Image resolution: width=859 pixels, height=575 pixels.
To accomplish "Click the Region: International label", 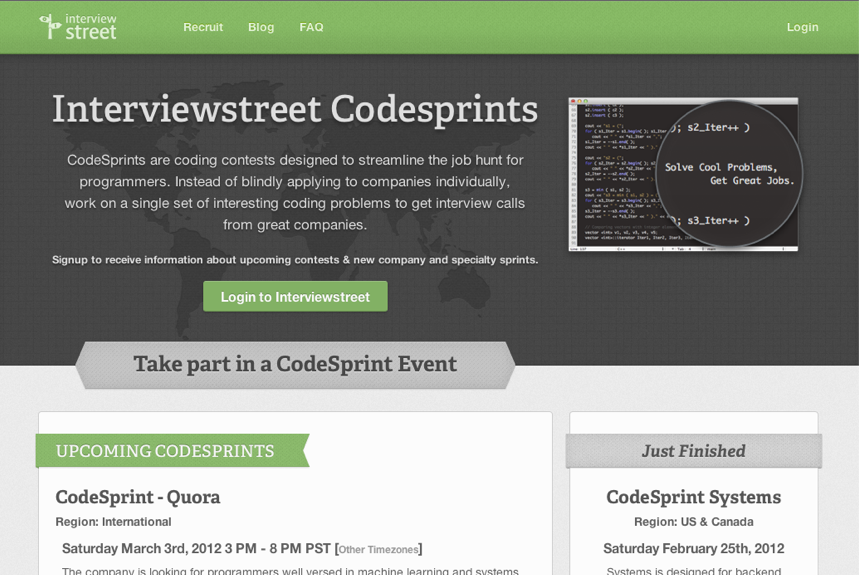I will tap(113, 522).
